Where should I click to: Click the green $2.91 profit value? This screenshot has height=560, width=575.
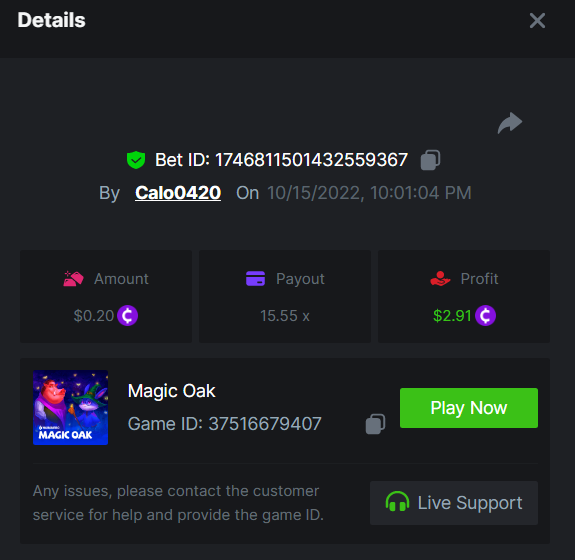(x=452, y=316)
